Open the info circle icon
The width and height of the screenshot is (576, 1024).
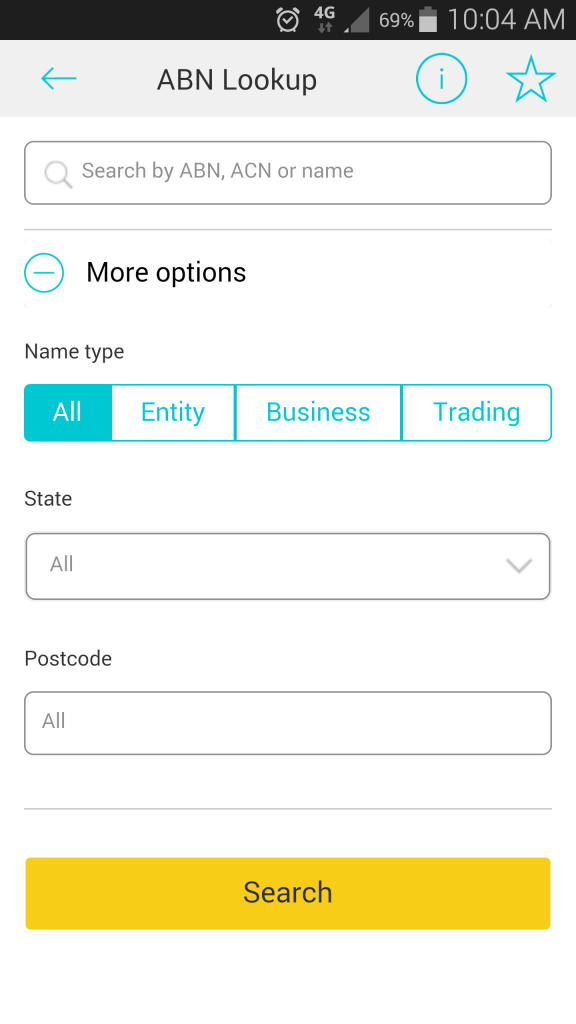pyautogui.click(x=441, y=79)
